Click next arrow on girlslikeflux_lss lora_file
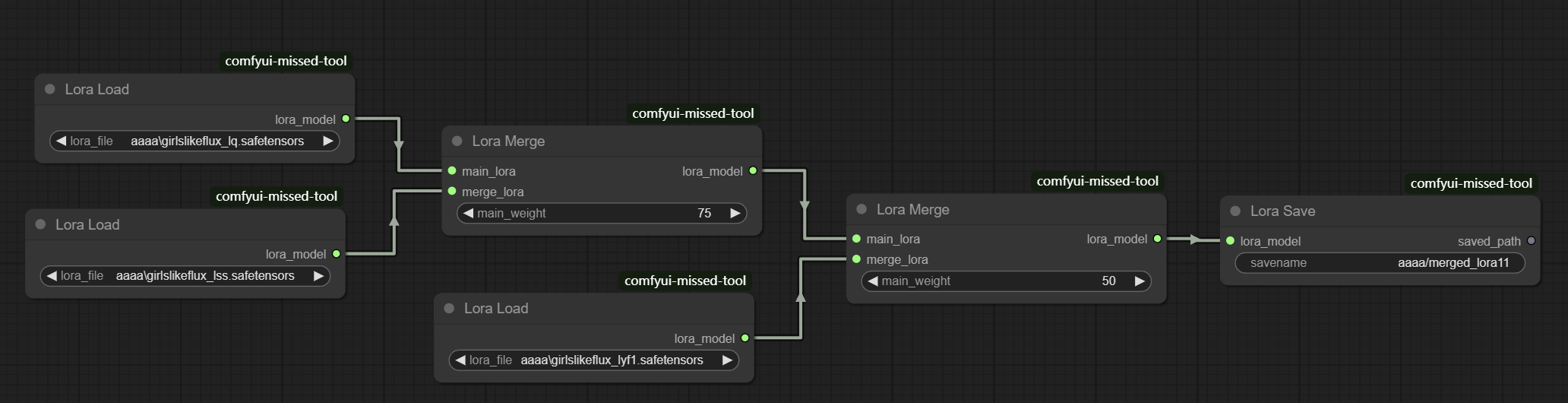Viewport: 1568px width, 403px height. [319, 275]
